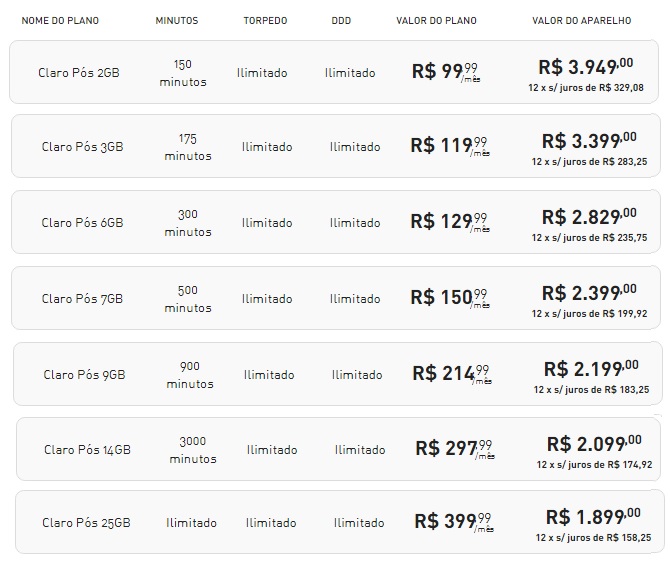The height and width of the screenshot is (570, 670).
Task: Select the 12 x R$ 199,92 installment text
Action: pos(588,313)
